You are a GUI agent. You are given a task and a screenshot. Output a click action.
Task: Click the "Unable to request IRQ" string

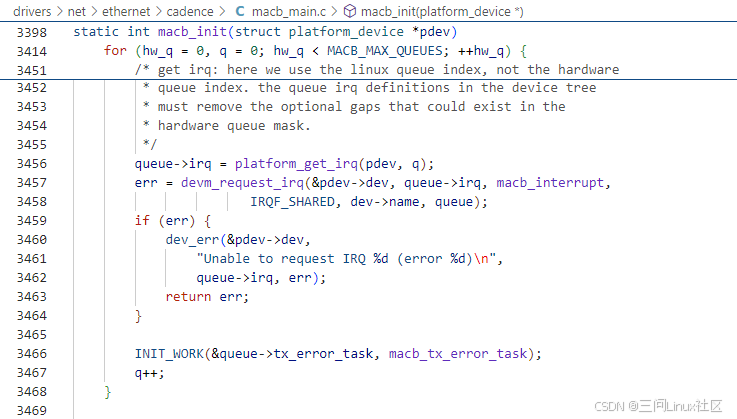click(346, 259)
